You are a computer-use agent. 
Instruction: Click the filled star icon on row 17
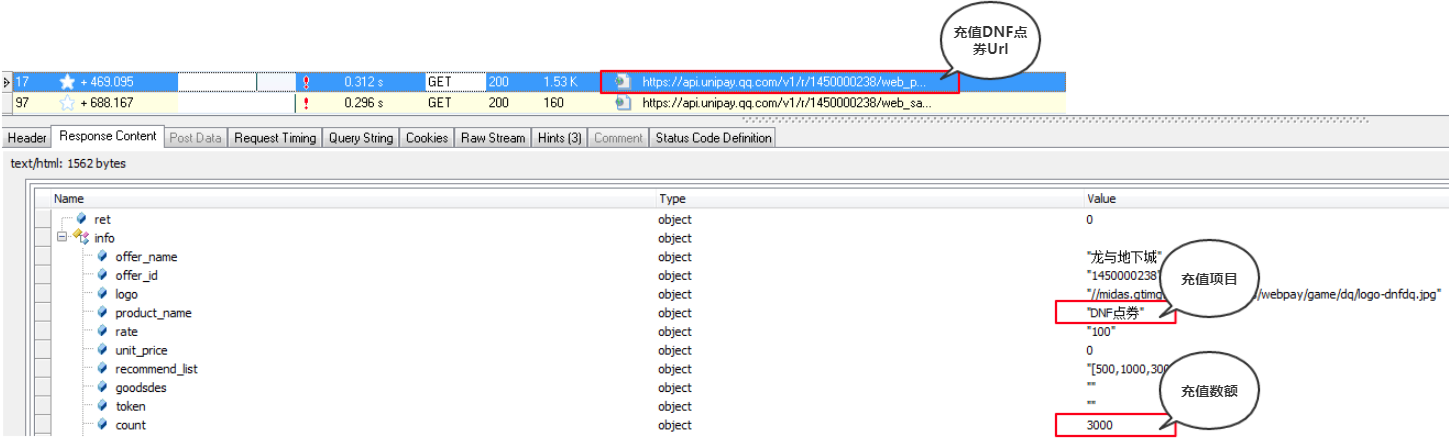(x=68, y=82)
